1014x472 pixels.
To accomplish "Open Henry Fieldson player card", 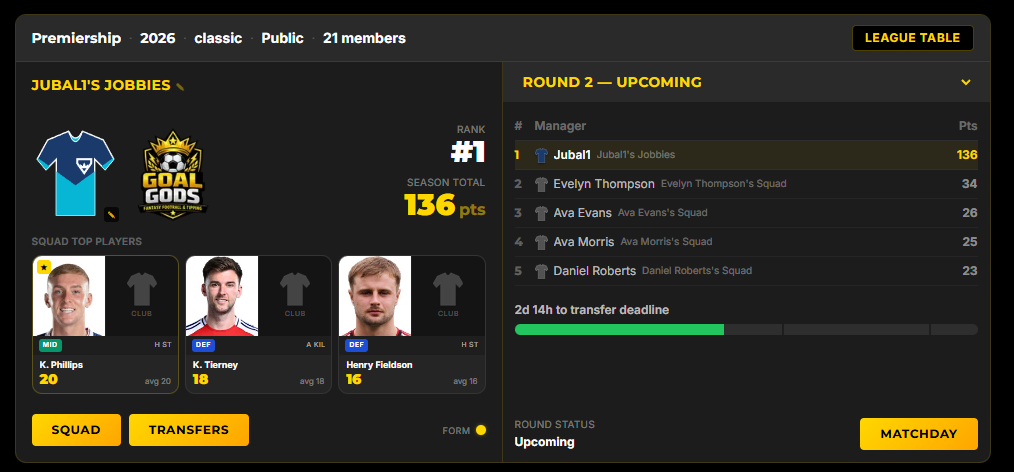I will coord(412,325).
